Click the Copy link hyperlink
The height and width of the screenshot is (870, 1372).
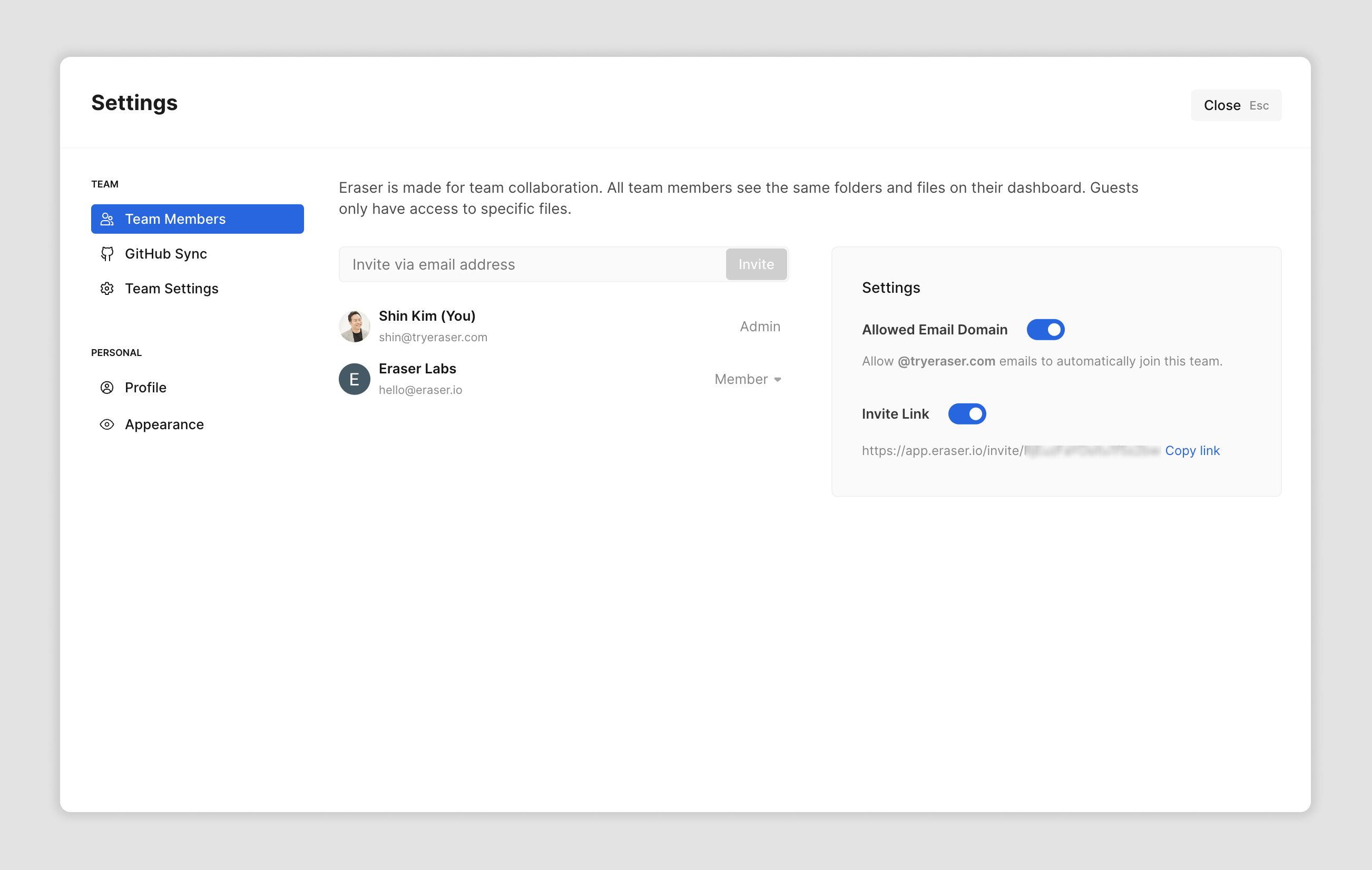coord(1192,451)
